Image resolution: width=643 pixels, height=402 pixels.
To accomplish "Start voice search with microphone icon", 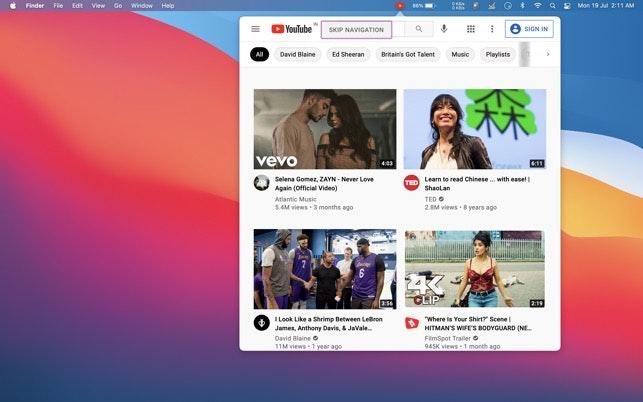I will tap(444, 29).
